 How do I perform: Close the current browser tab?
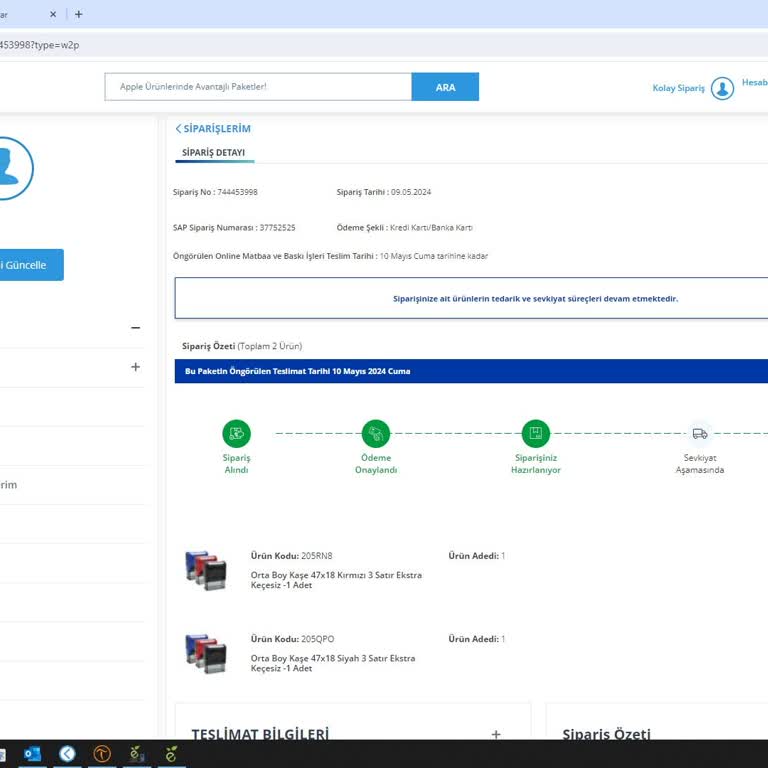(x=53, y=14)
